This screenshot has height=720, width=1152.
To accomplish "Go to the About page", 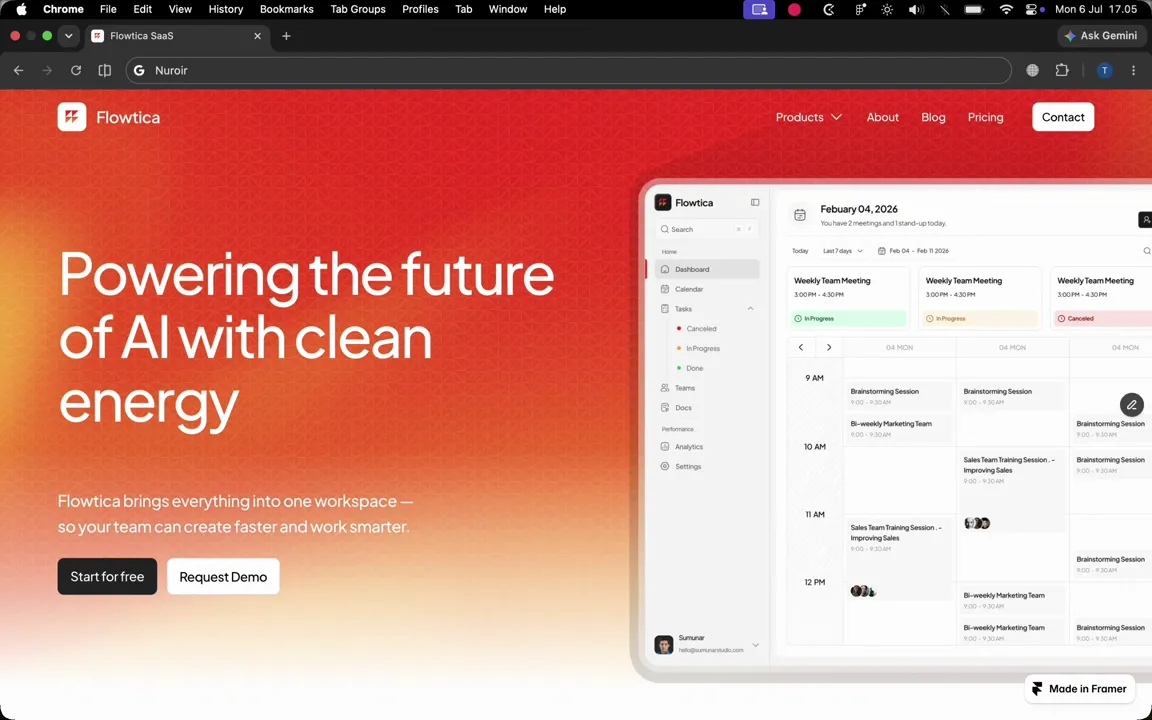I will 882,117.
